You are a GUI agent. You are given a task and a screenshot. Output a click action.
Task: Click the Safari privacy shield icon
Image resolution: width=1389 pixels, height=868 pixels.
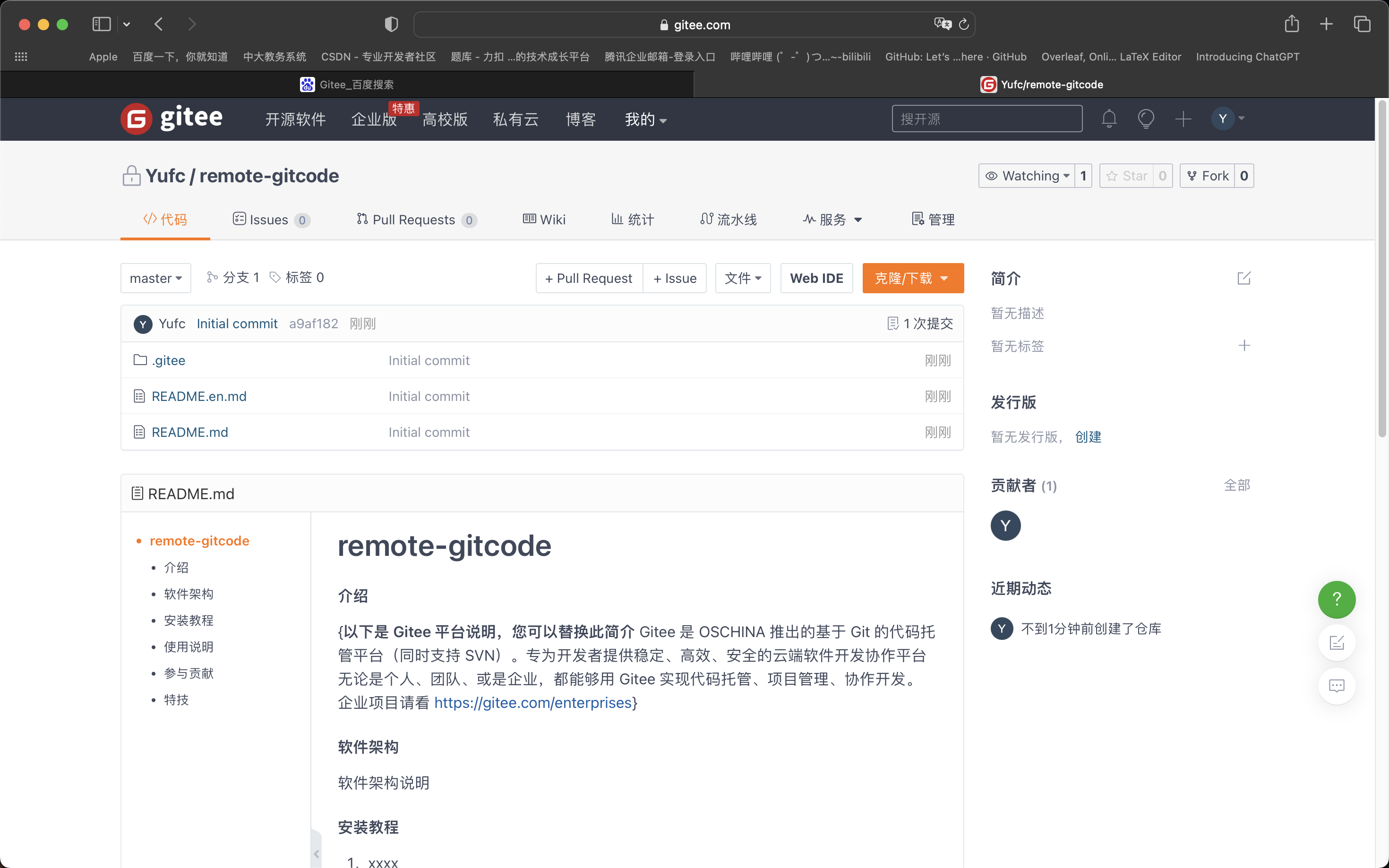point(391,24)
